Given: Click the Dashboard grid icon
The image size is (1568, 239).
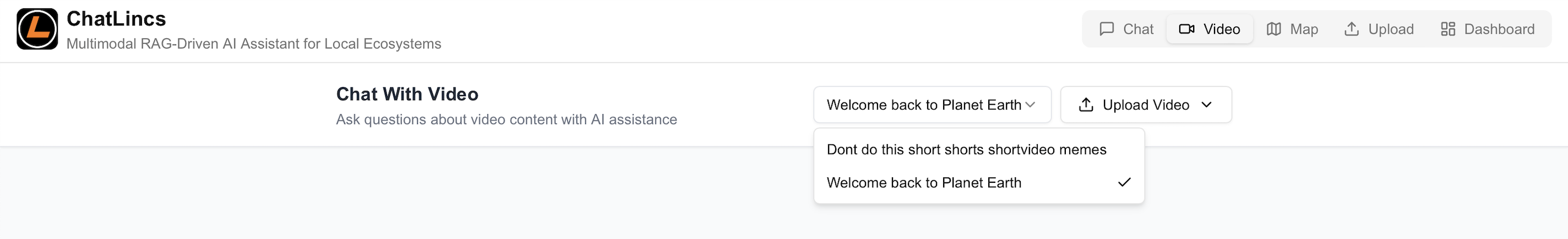Looking at the screenshot, I should (1447, 29).
